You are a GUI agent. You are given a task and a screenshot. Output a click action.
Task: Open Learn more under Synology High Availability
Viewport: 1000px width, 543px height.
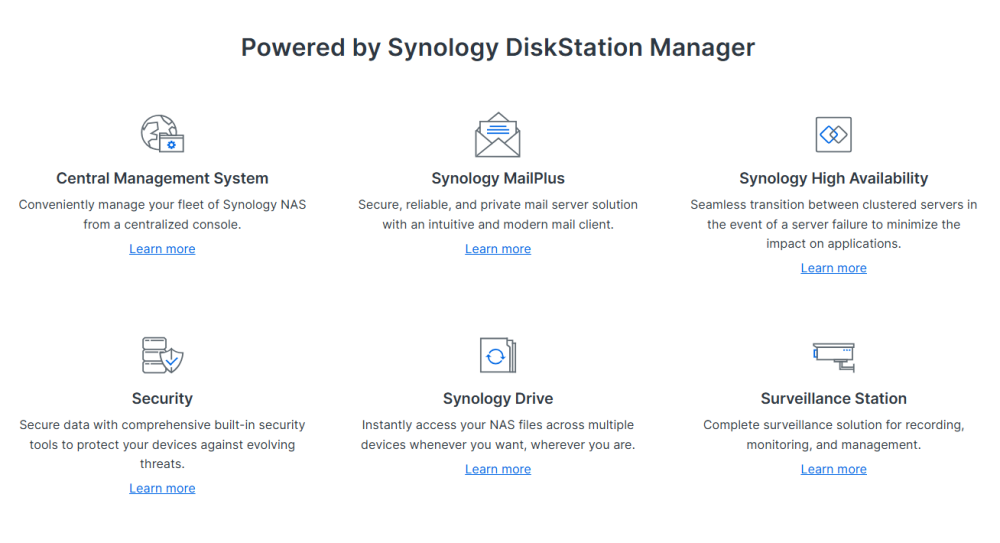click(x=834, y=268)
